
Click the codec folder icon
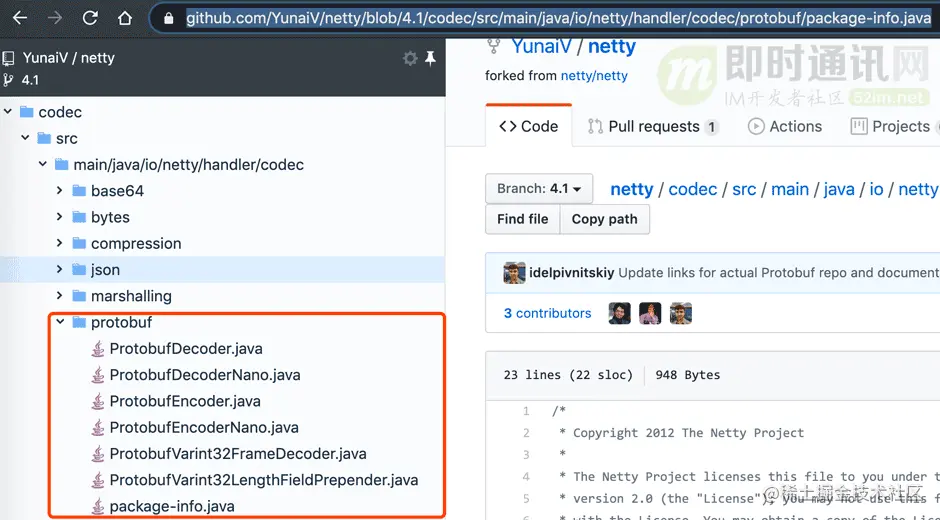26,112
